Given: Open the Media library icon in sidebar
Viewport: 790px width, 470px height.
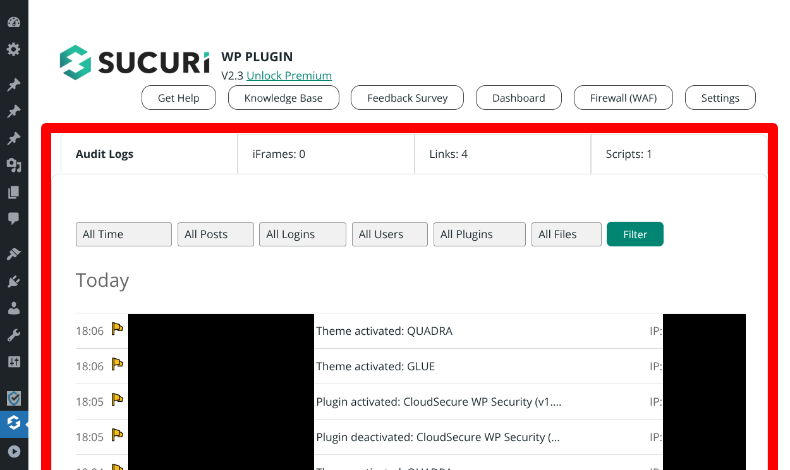Looking at the screenshot, I should 14,165.
